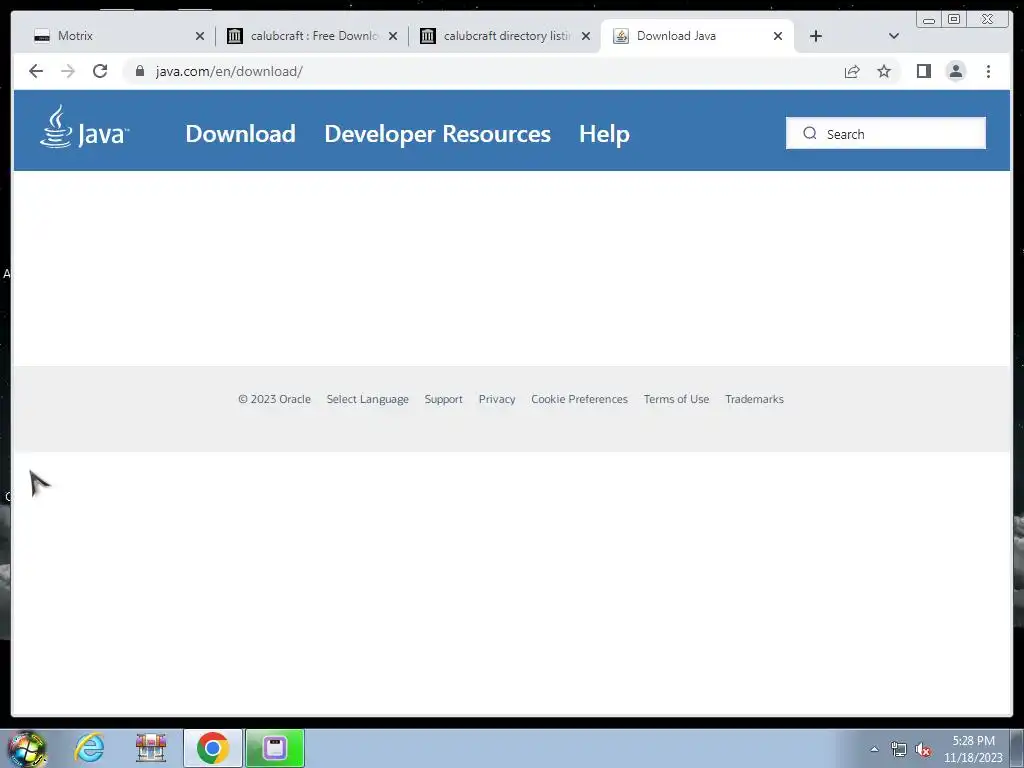
Task: Share this page using the share icon
Action: (852, 71)
